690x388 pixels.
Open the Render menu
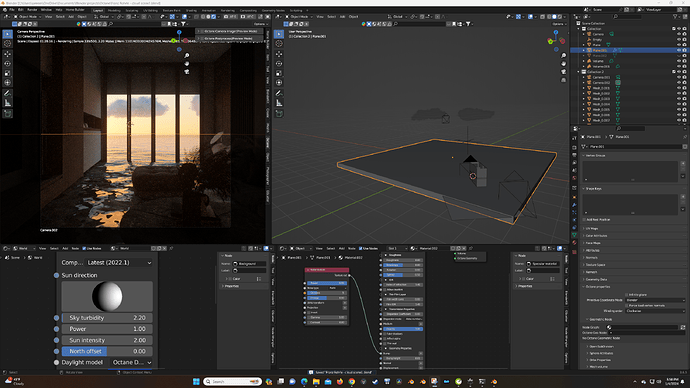(x=33, y=10)
